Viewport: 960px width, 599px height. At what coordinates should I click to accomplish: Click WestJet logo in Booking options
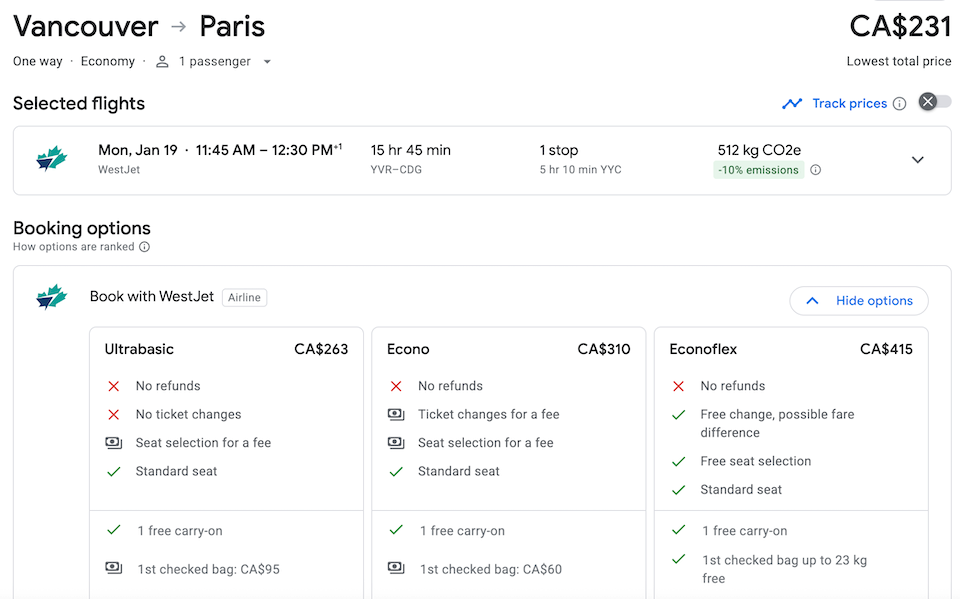[51, 297]
